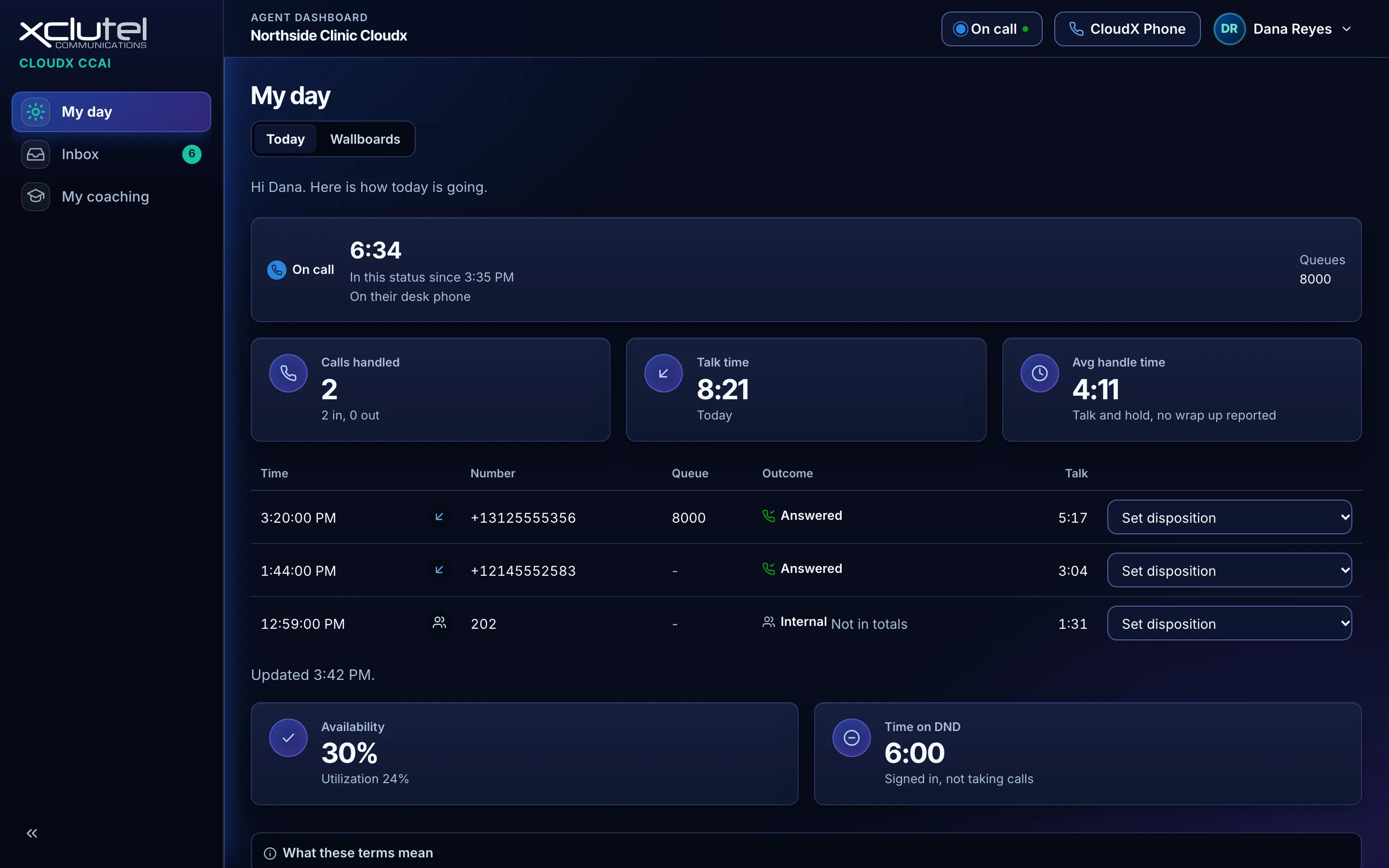Click the Availability checkmark icon
The height and width of the screenshot is (868, 1389).
tap(288, 738)
